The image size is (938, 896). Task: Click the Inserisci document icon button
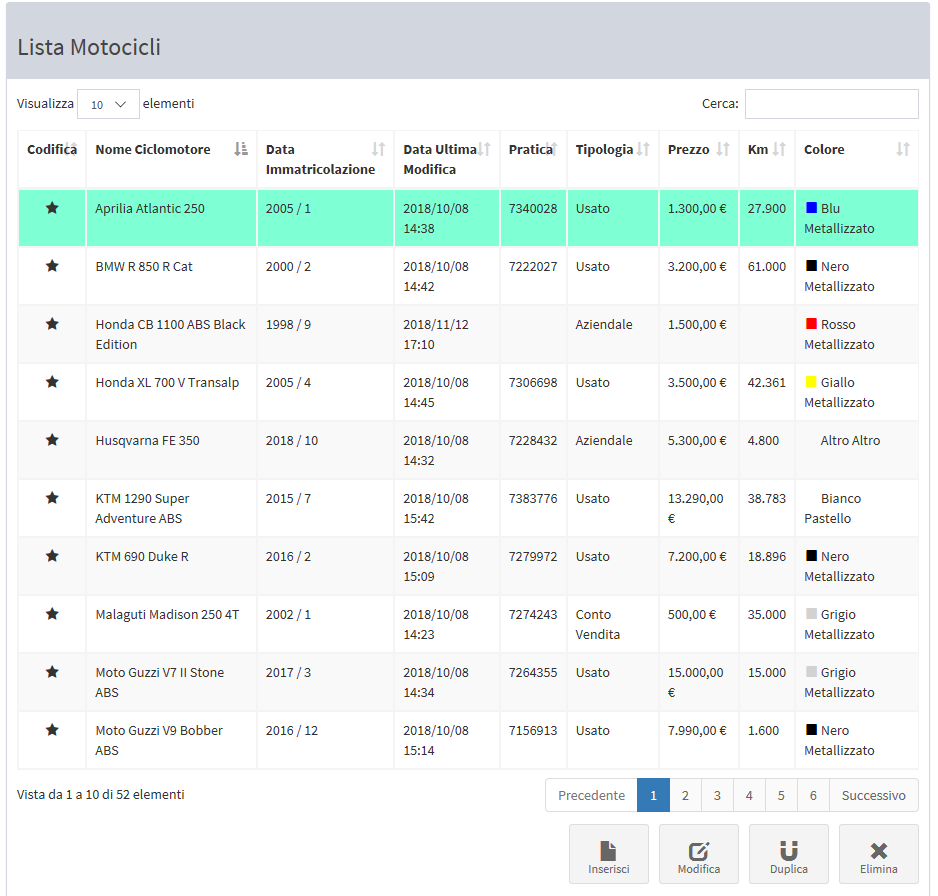[608, 854]
